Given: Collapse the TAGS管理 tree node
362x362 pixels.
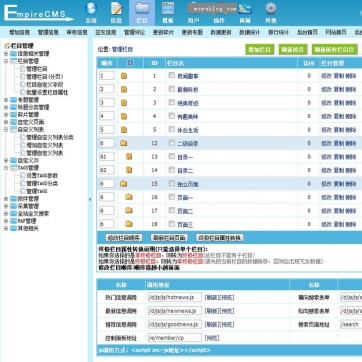Looking at the screenshot, I should click(6, 168).
